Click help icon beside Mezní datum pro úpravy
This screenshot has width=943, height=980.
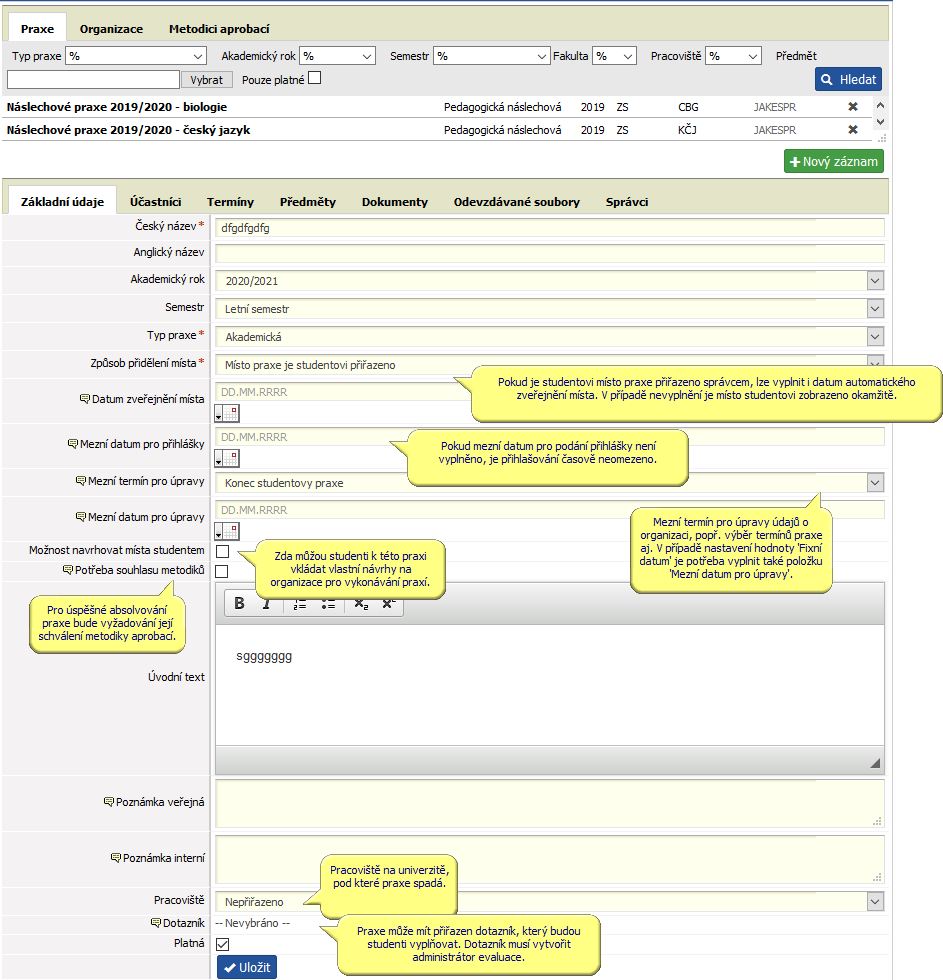point(81,517)
